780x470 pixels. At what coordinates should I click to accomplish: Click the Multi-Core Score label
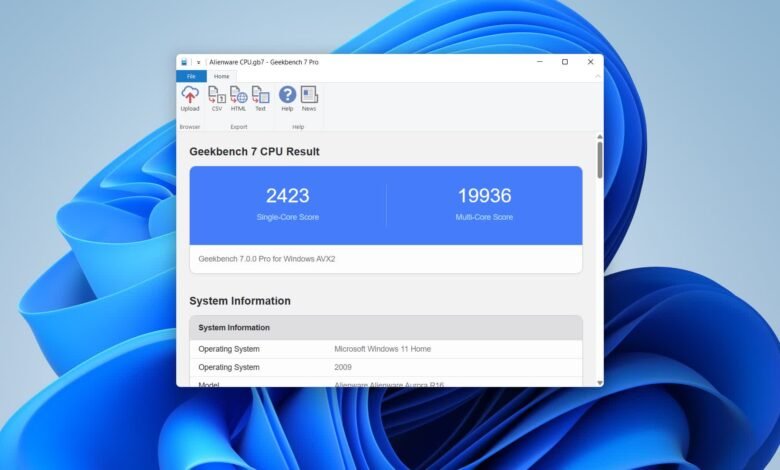pos(484,217)
